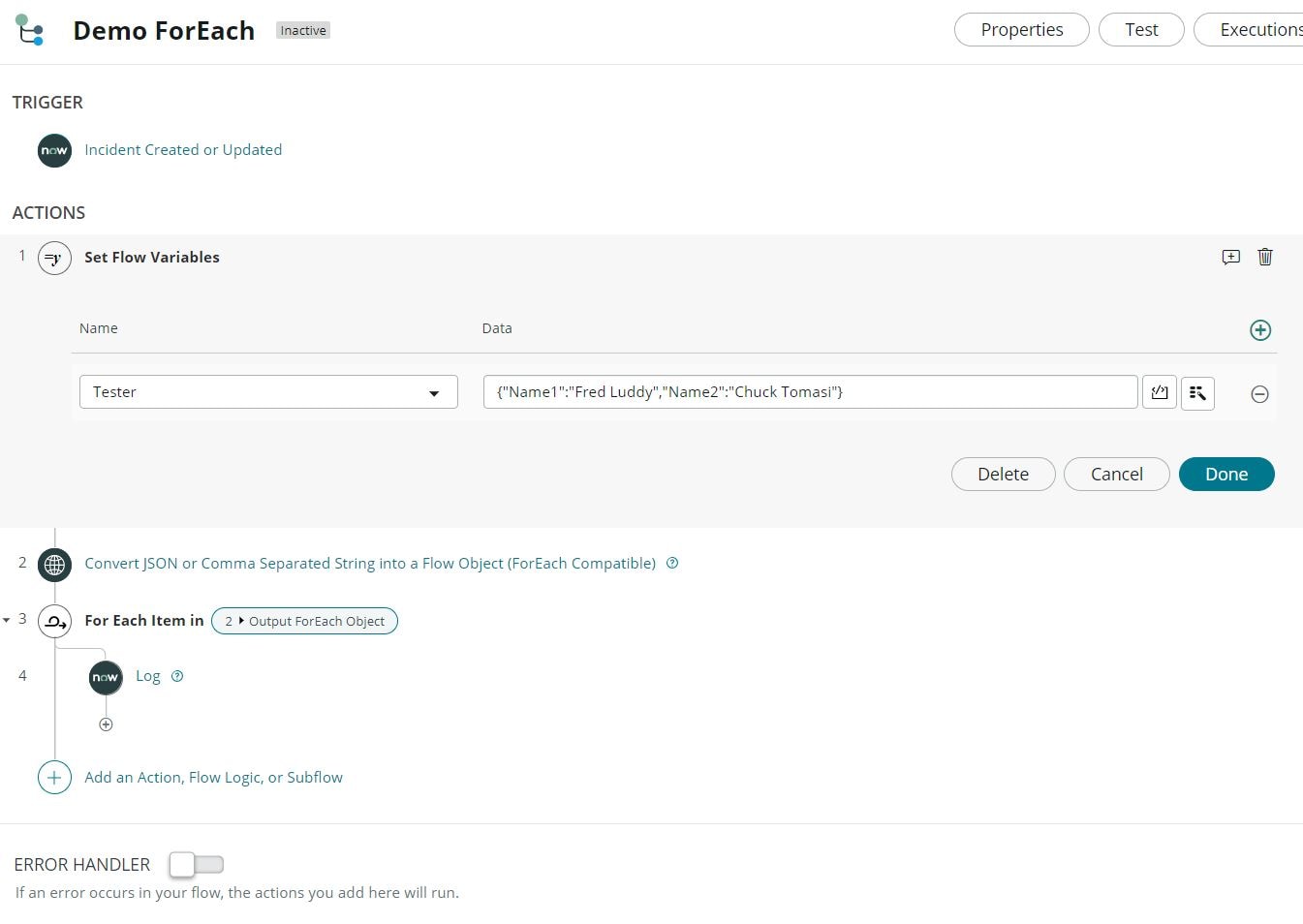Image resolution: width=1303 pixels, height=924 pixels.
Task: Remove the Tester variable row
Action: coord(1259,394)
